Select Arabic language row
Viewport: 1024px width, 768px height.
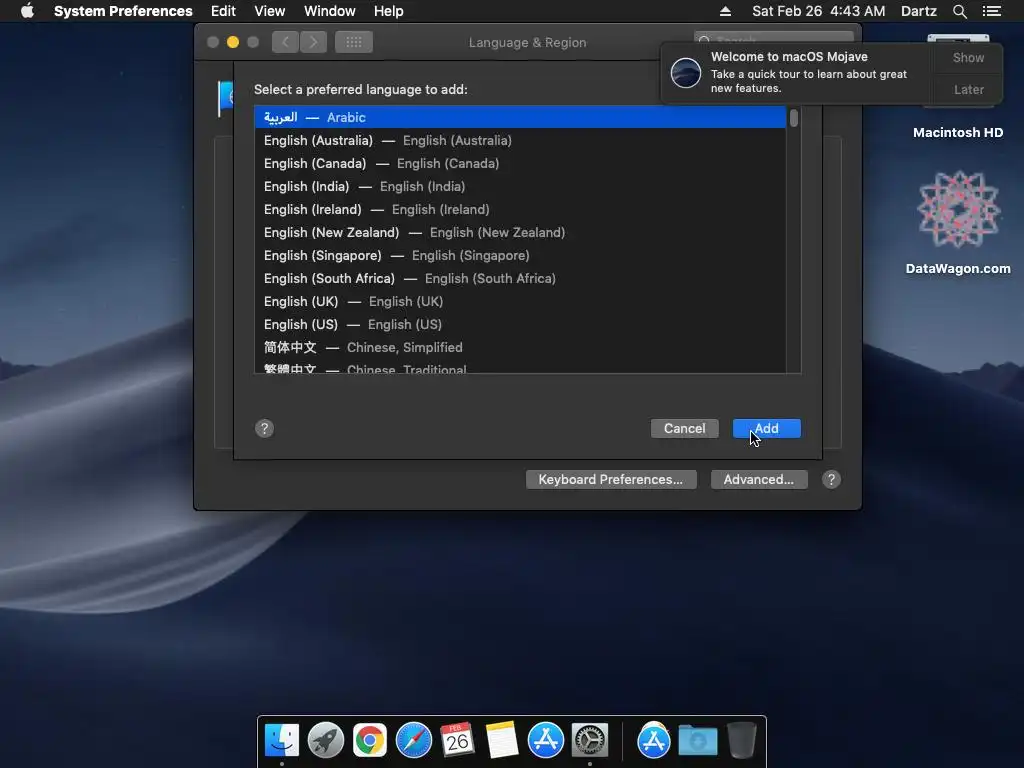tap(520, 118)
